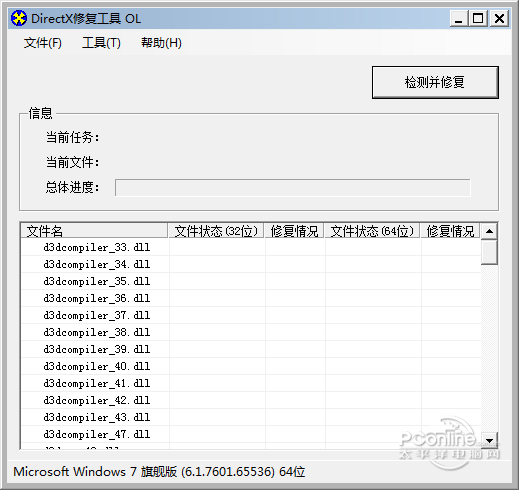Open the 帮助(H) menu
519x490 pixels.
tap(161, 43)
